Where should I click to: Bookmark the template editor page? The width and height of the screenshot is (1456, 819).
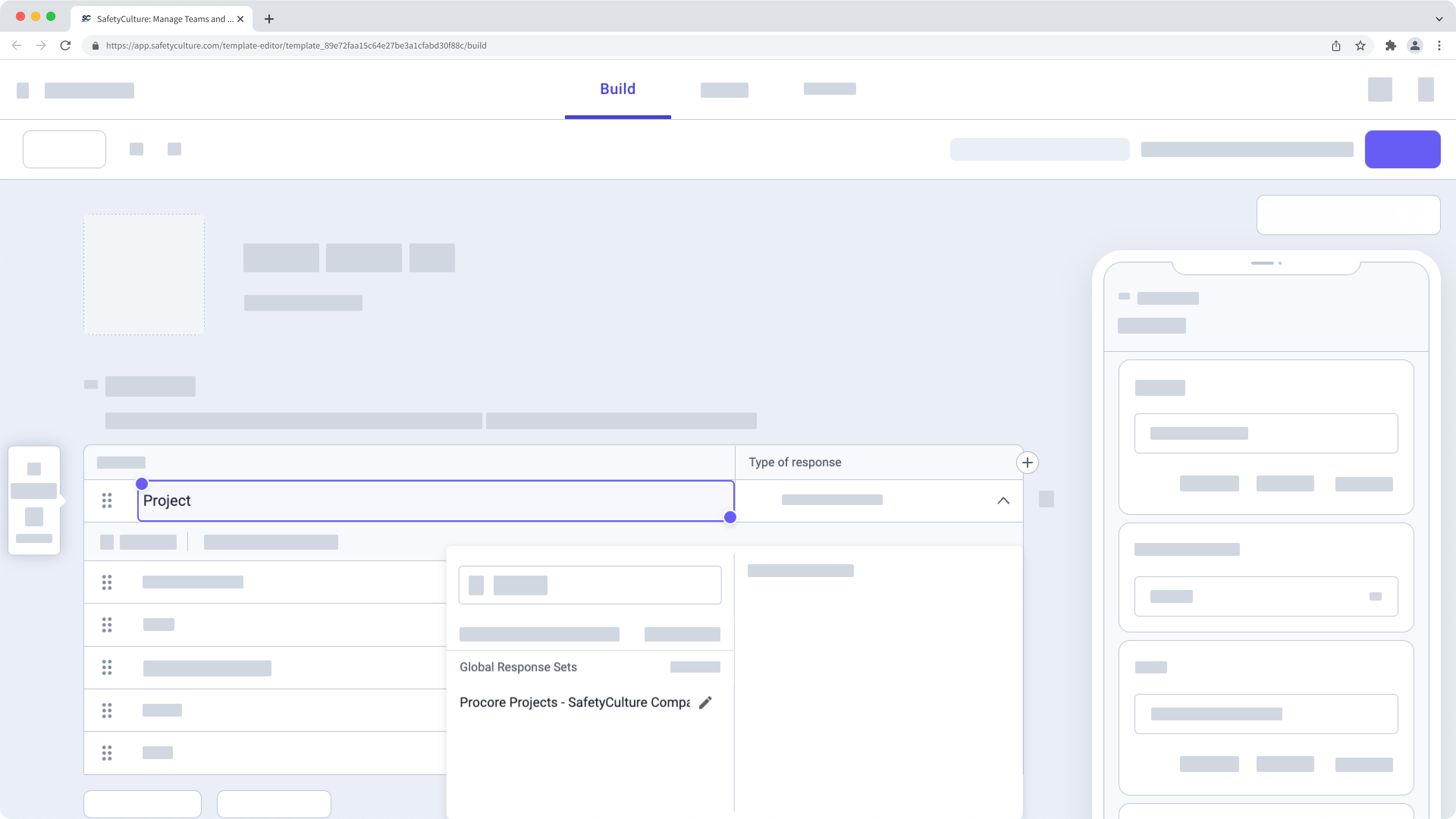(x=1360, y=45)
